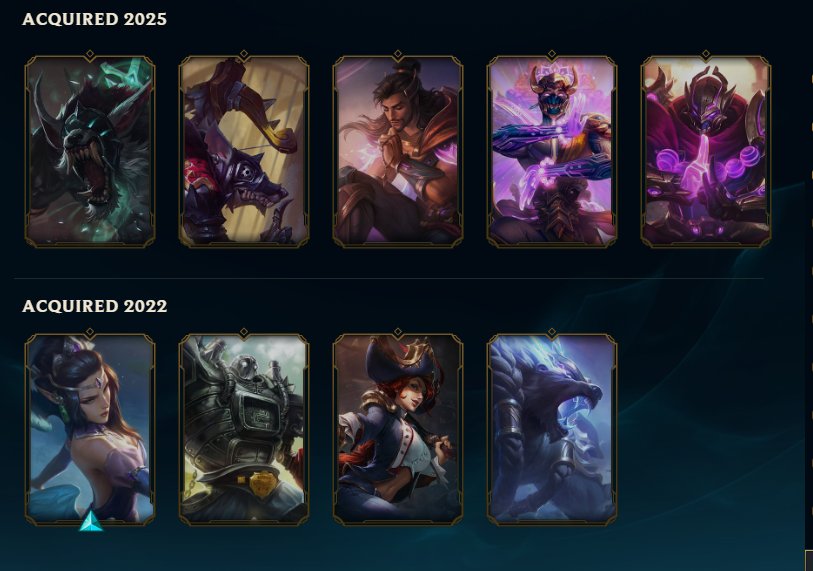
Task: Open the roaring teal-glow werewolf skin card
Action: [x=90, y=151]
